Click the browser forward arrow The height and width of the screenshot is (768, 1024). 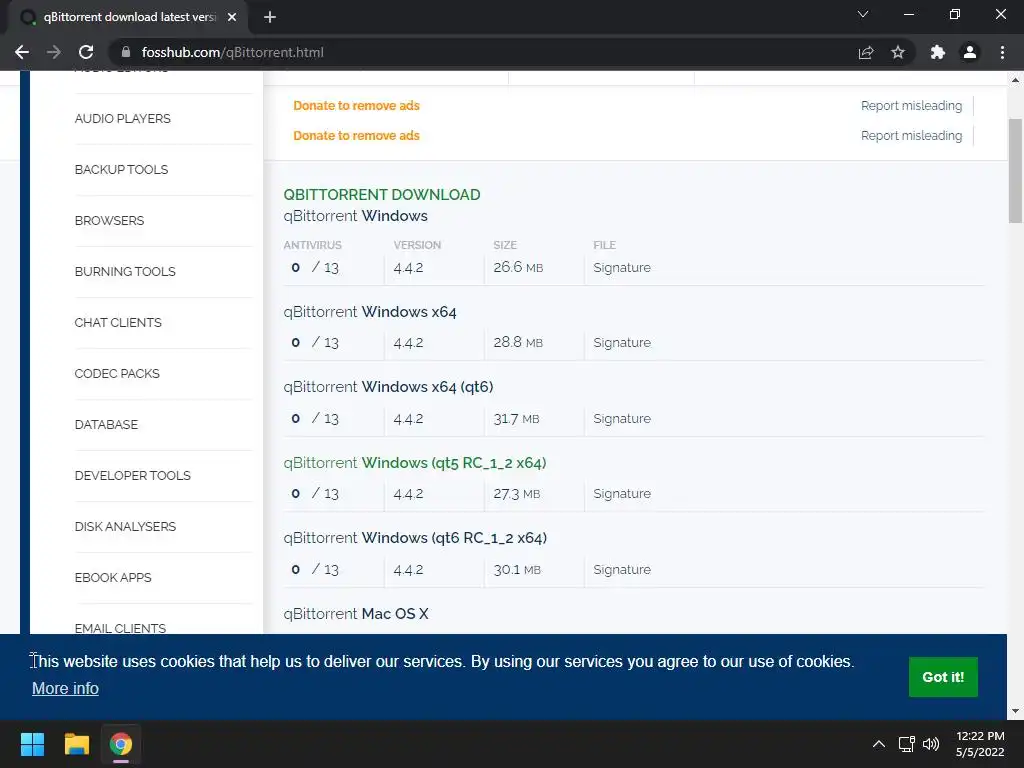[54, 52]
